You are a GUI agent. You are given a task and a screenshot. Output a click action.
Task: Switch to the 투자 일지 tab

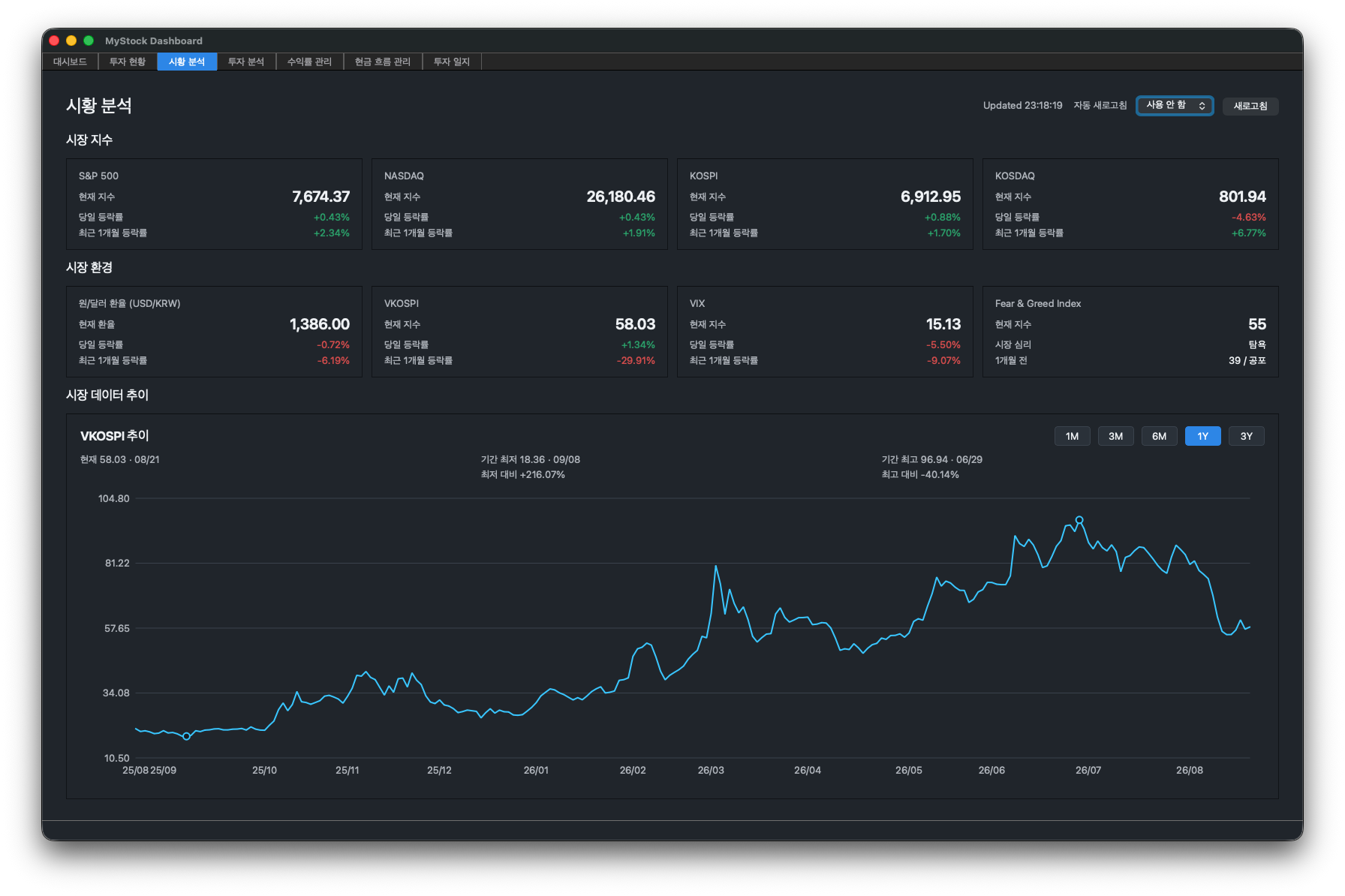(x=452, y=62)
